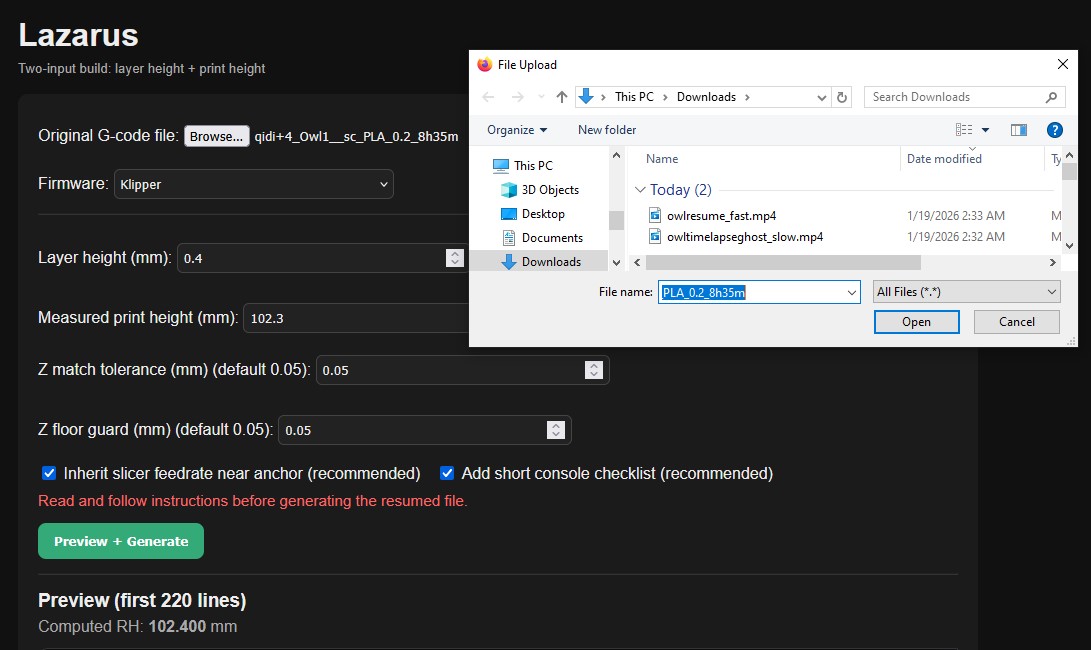Toggle Inherit slicer feedrate near anchor checkbox
This screenshot has width=1091, height=650.
pos(49,473)
